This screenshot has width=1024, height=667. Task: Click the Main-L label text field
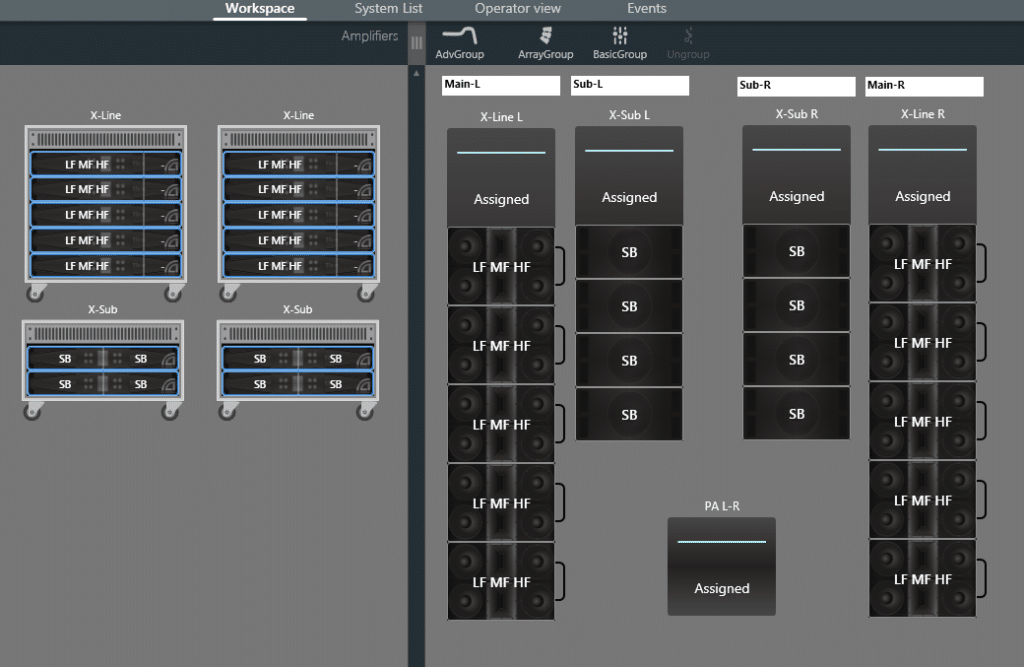(x=500, y=86)
